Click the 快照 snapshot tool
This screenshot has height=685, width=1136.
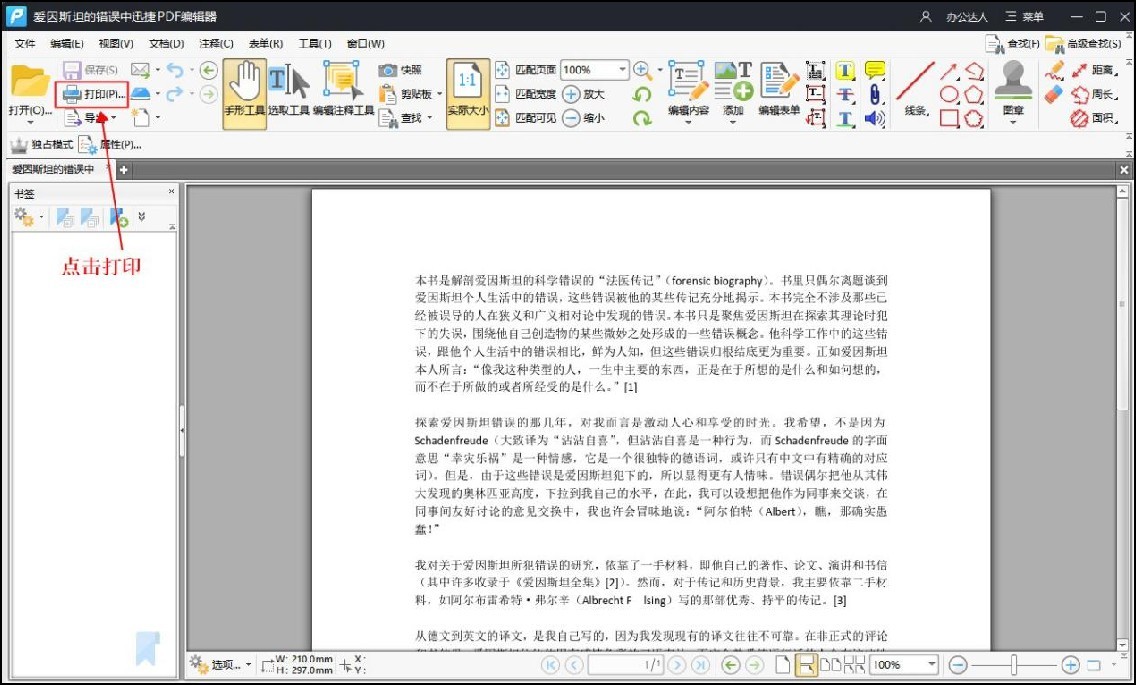click(x=394, y=70)
